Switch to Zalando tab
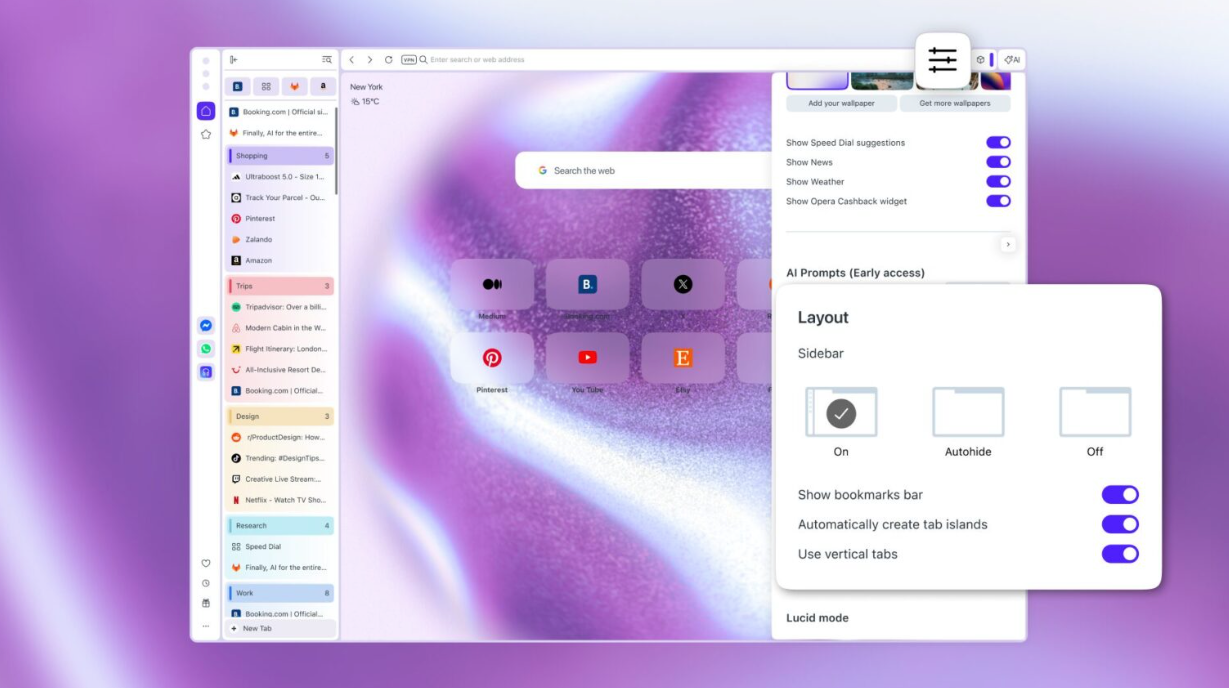Screen dimensions: 1229x688 281,240
